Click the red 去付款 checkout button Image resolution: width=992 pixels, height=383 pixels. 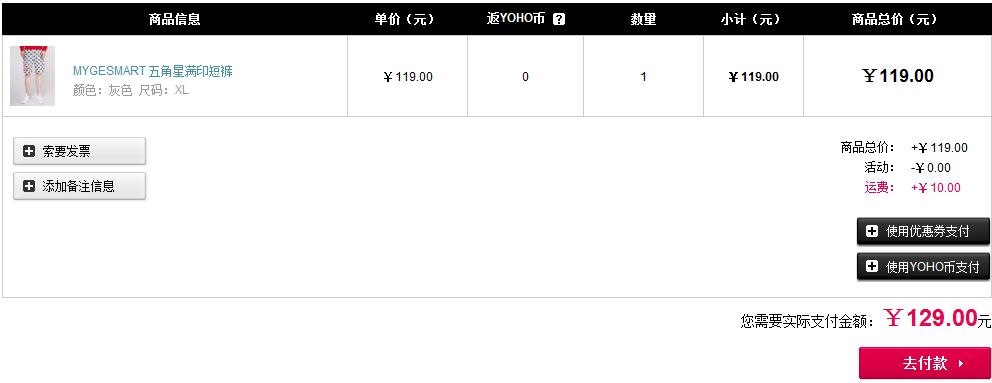pyautogui.click(x=924, y=363)
